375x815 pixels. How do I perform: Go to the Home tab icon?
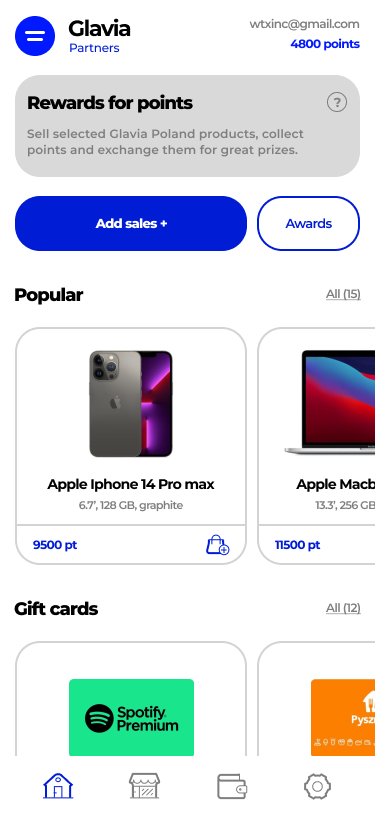click(58, 785)
